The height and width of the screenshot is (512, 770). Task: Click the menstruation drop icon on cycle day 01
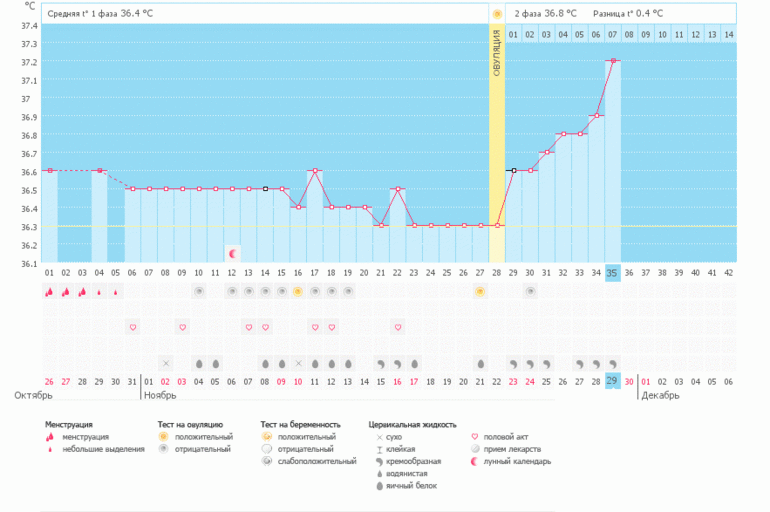[x=49, y=292]
